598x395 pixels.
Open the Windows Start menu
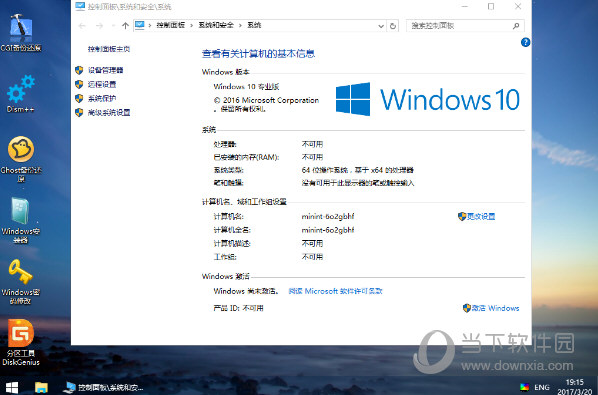pos(11,387)
